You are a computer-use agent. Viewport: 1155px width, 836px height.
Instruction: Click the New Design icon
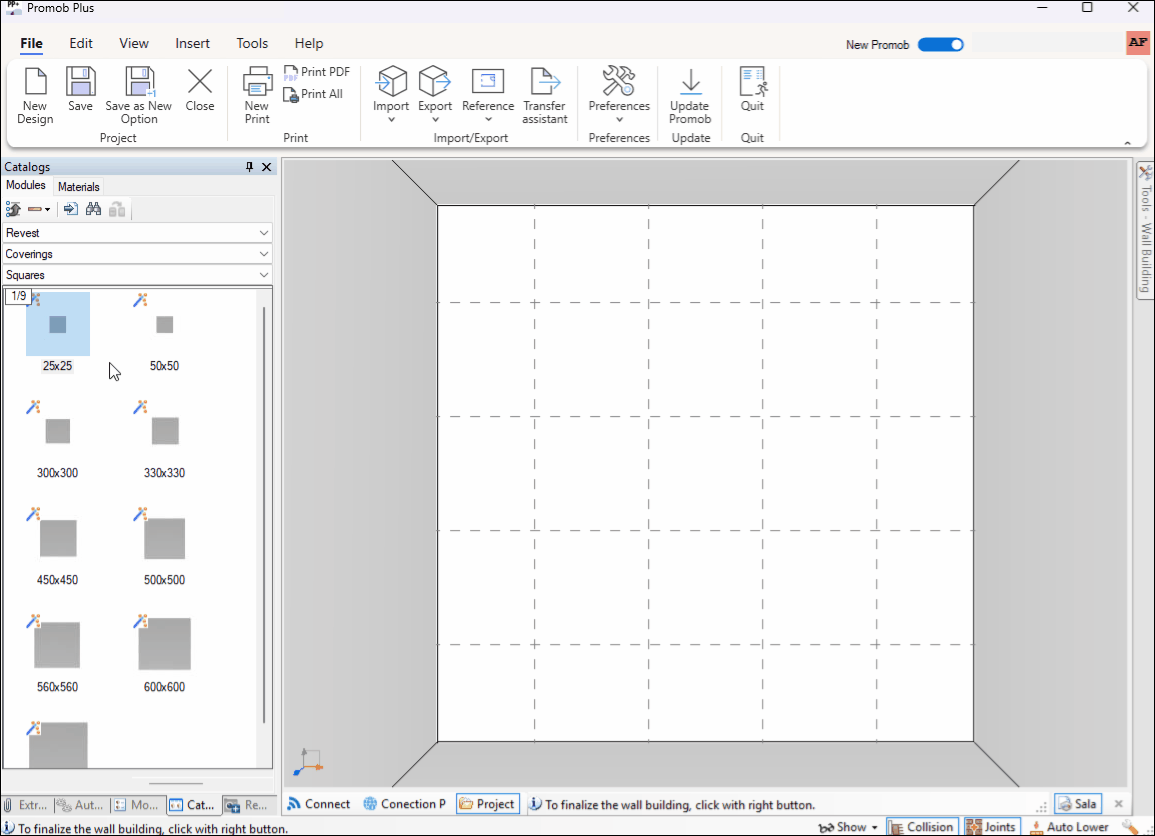click(x=35, y=95)
